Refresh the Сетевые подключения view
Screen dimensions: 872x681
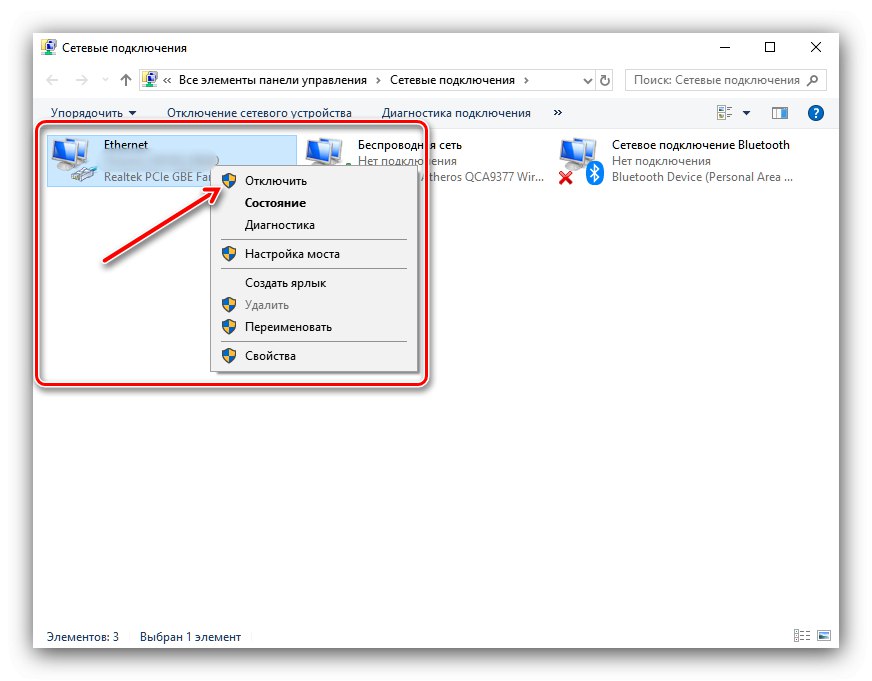pos(605,81)
